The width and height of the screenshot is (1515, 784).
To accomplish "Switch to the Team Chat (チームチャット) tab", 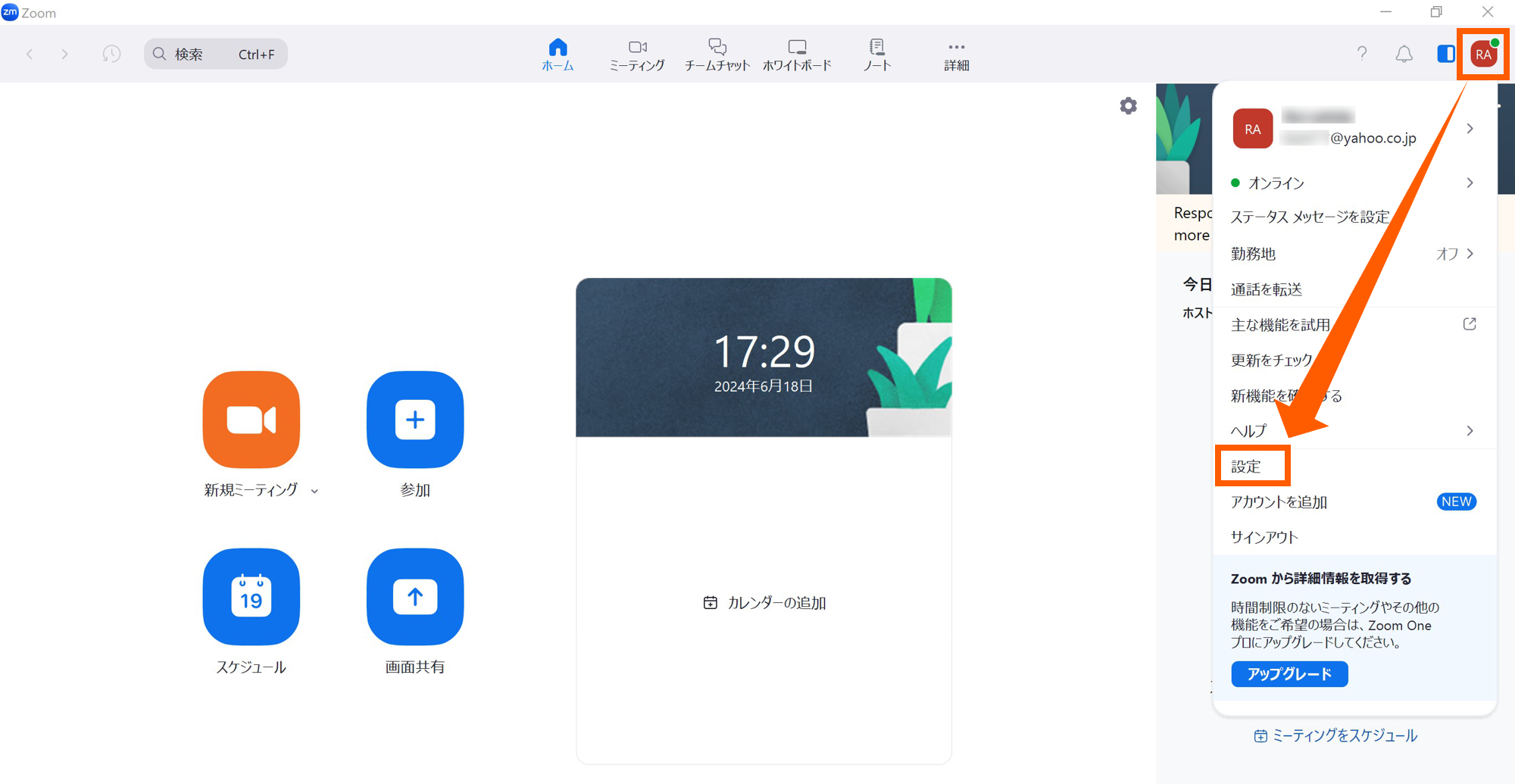I will point(717,55).
